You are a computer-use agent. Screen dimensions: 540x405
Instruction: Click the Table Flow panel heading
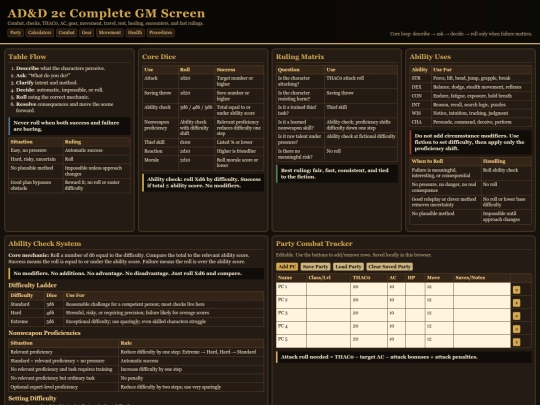[27, 57]
